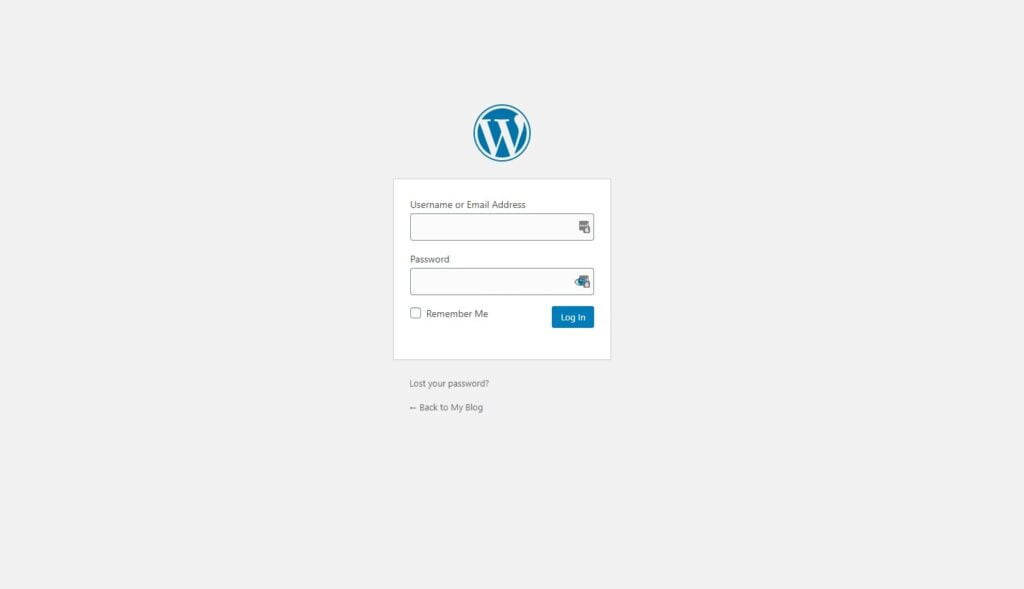Open password manager icon in username field

(x=584, y=227)
